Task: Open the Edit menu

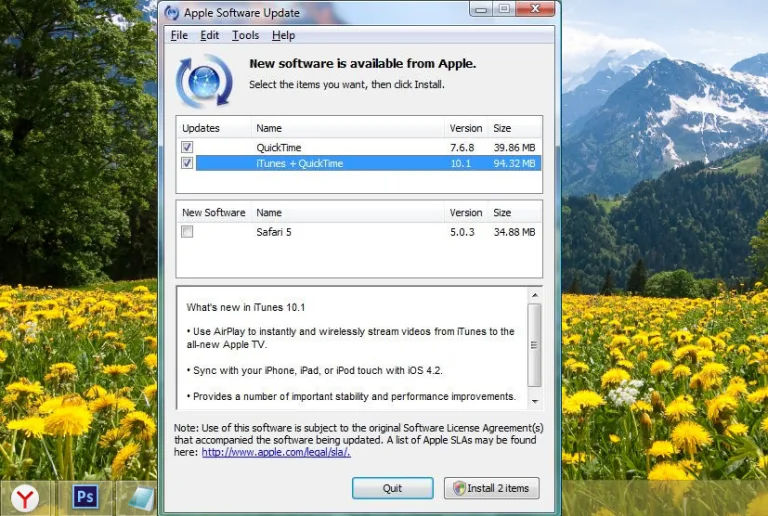Action: 210,35
